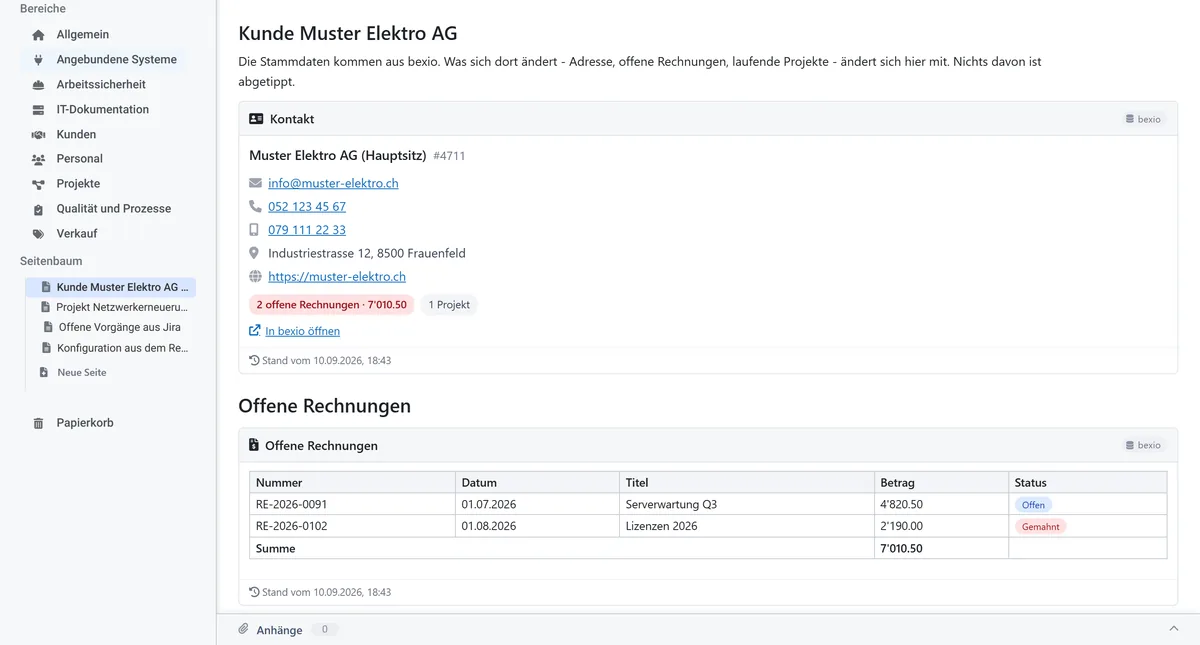
Task: Open the Verkauf area
Action: click(78, 234)
